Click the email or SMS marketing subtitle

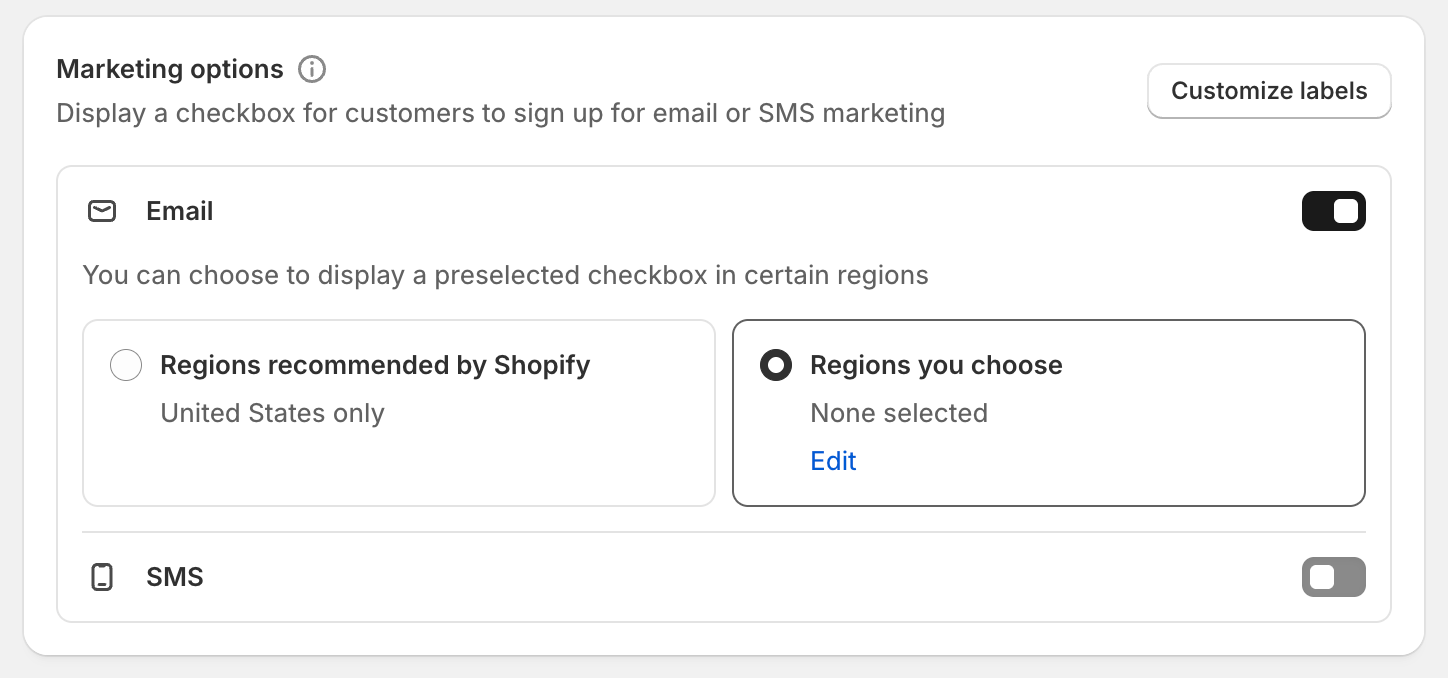tap(500, 113)
